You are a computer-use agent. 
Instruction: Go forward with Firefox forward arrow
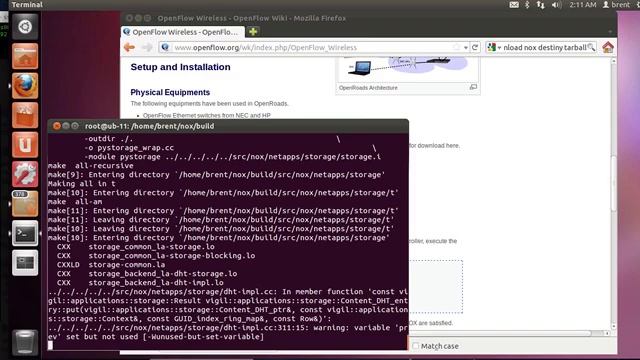point(147,47)
